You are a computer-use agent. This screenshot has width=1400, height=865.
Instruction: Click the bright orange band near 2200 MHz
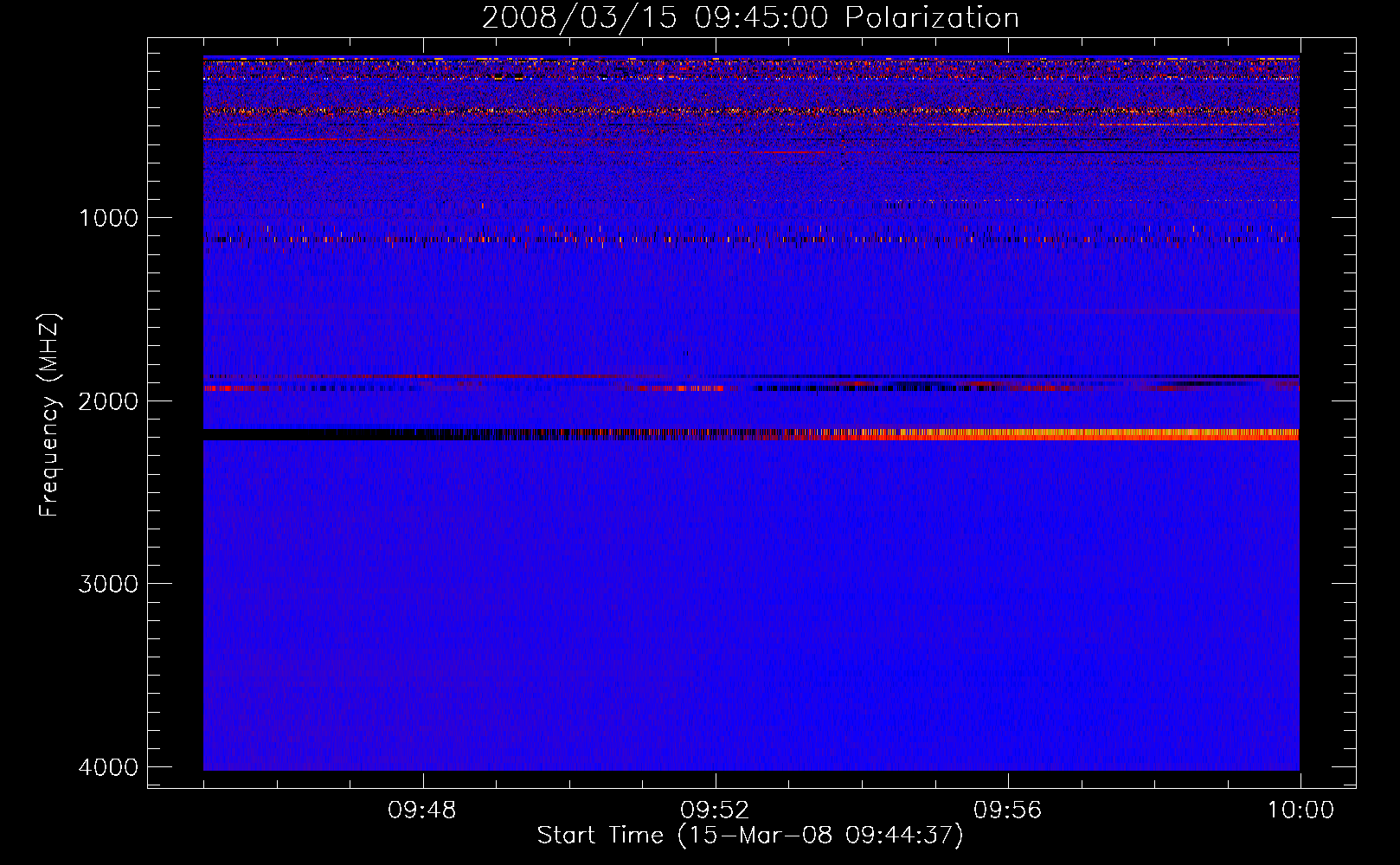pyautogui.click(x=1099, y=434)
